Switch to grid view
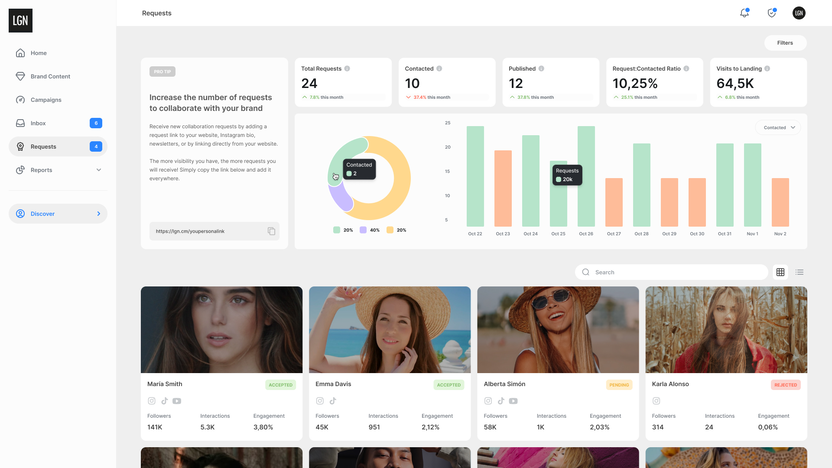The image size is (832, 468). tap(781, 272)
